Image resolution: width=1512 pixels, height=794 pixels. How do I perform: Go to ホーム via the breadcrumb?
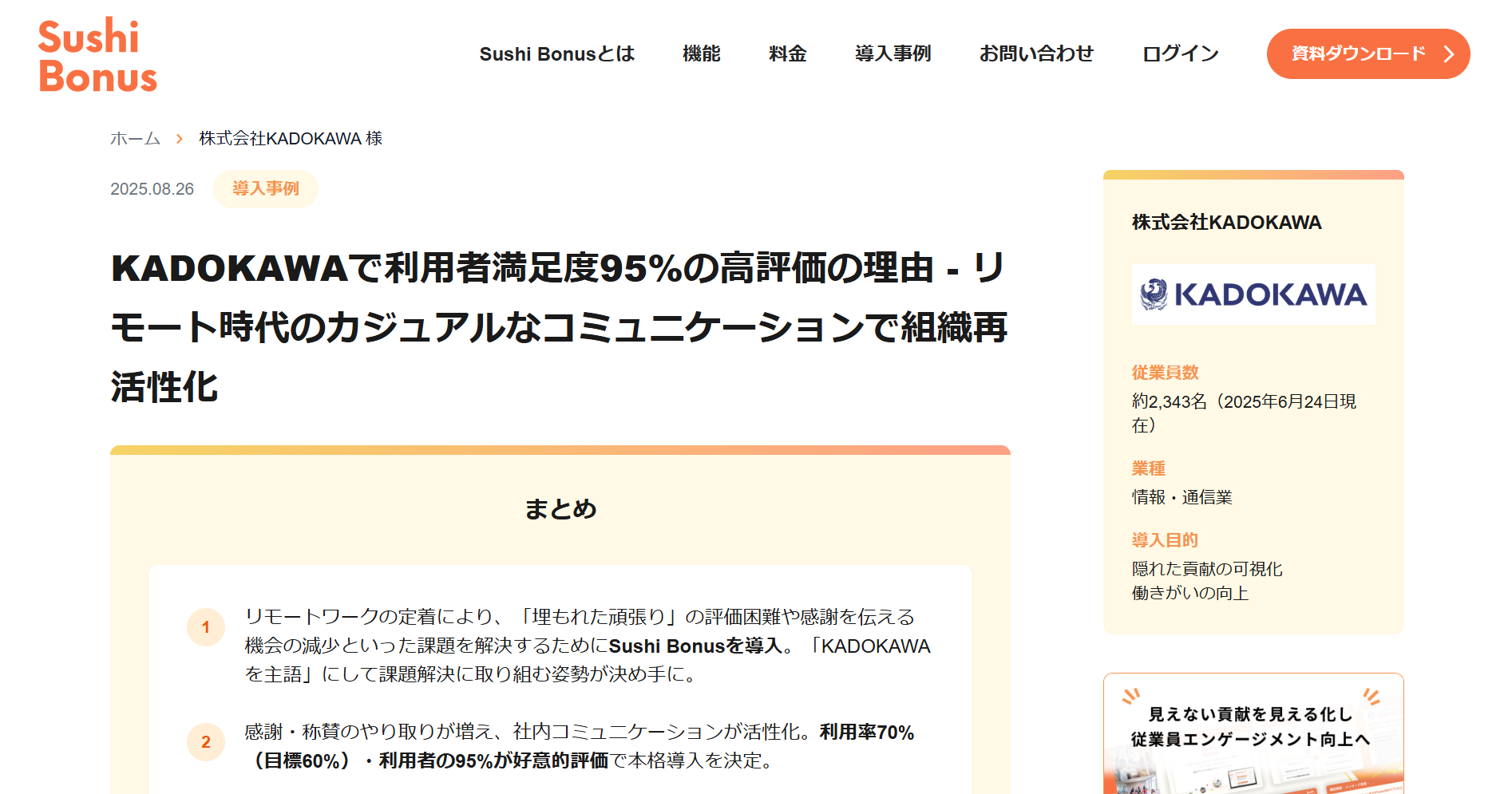[135, 139]
